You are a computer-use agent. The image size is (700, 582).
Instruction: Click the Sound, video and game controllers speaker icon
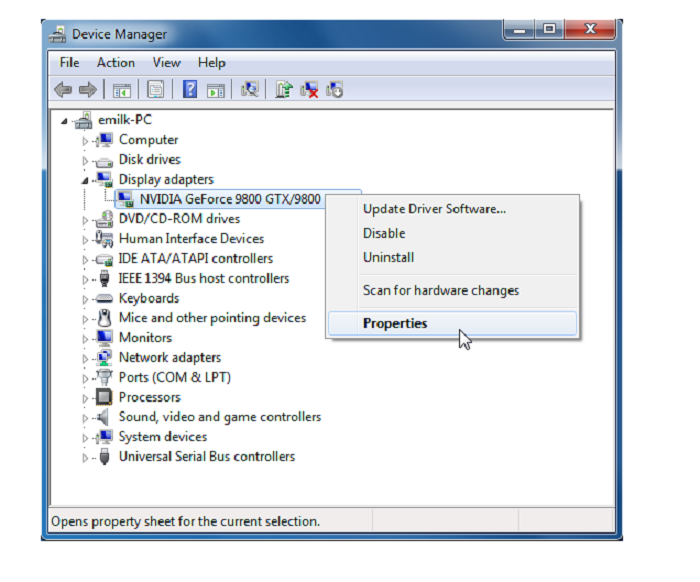pyautogui.click(x=103, y=417)
